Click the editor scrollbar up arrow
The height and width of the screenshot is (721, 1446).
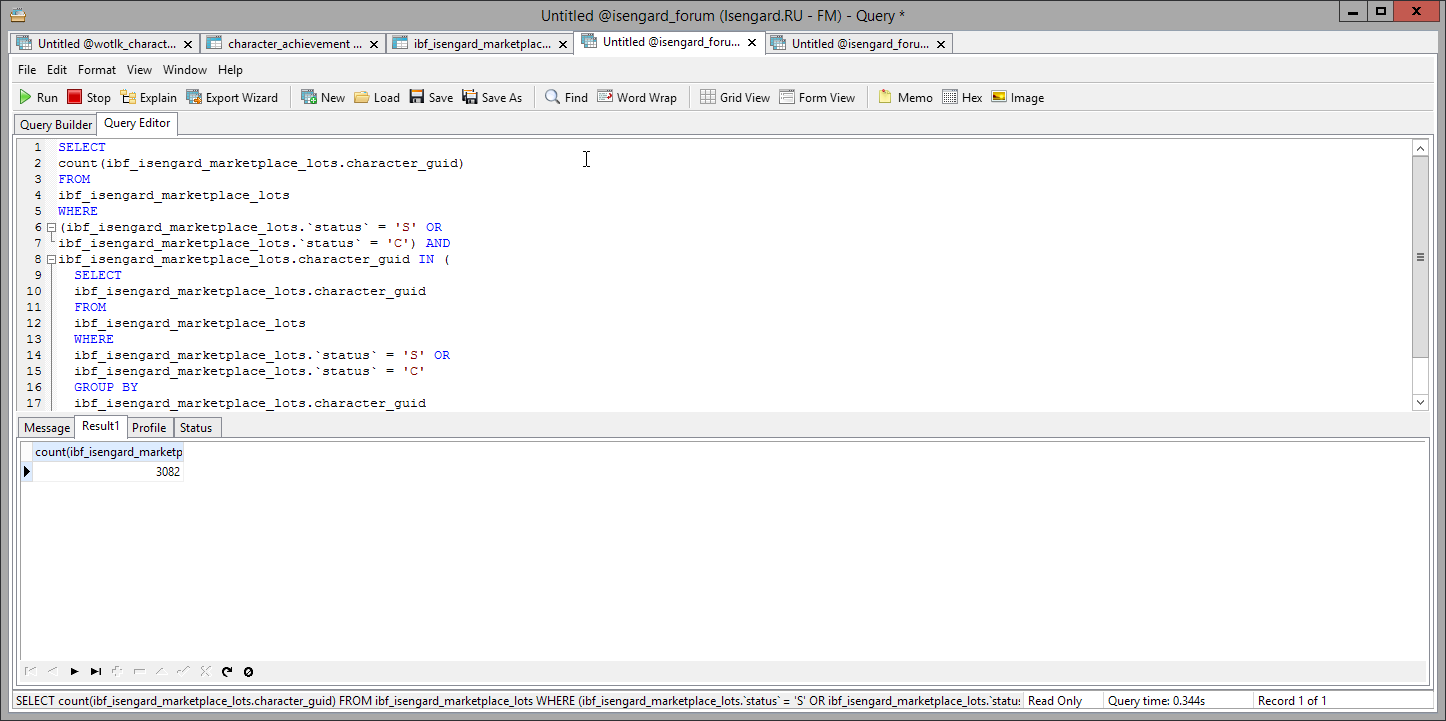1420,147
